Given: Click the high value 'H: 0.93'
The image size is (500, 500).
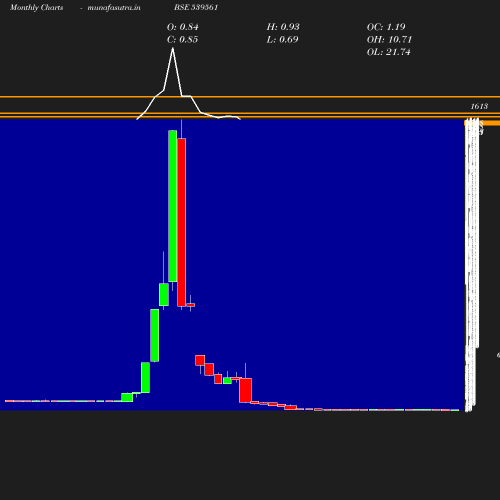Looking at the screenshot, I should [x=283, y=27].
